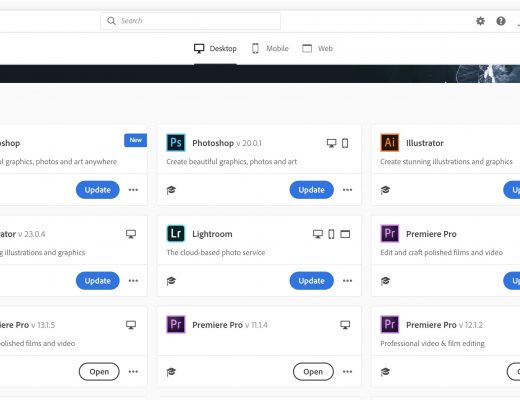The height and width of the screenshot is (400, 520).
Task: Click the mobile platform icon on Photoshop v 20.0.1 card
Action: [345, 143]
